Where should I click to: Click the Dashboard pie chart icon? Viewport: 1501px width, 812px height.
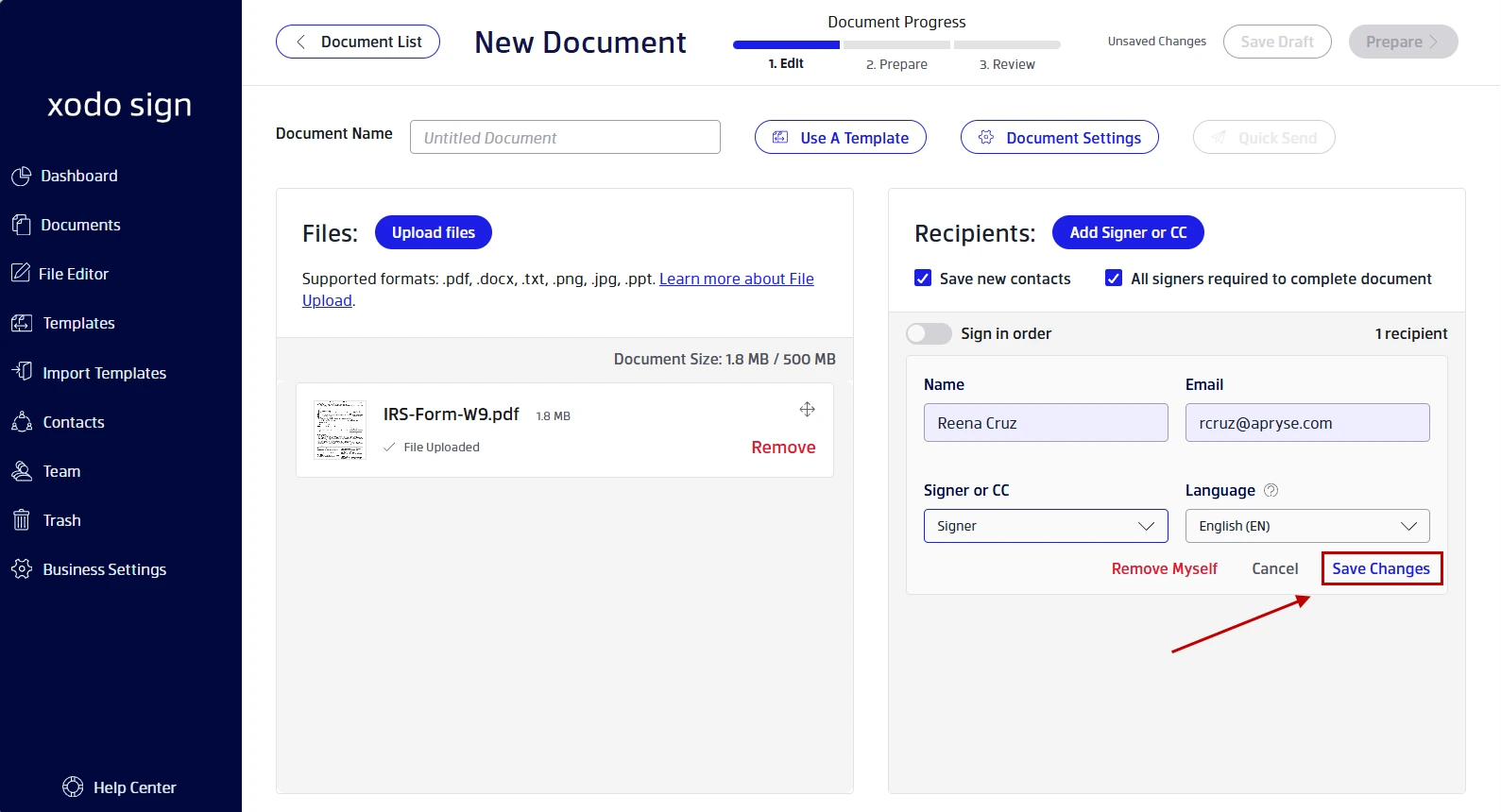[21, 177]
